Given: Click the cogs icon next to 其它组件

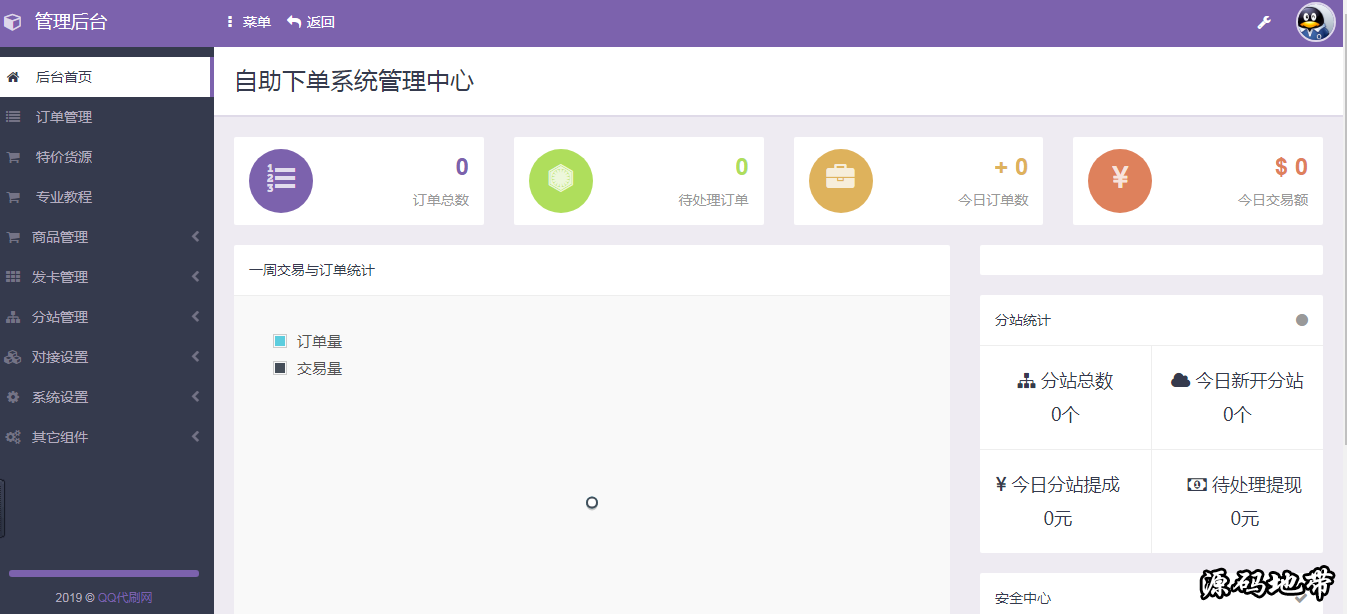Looking at the screenshot, I should coord(13,437).
